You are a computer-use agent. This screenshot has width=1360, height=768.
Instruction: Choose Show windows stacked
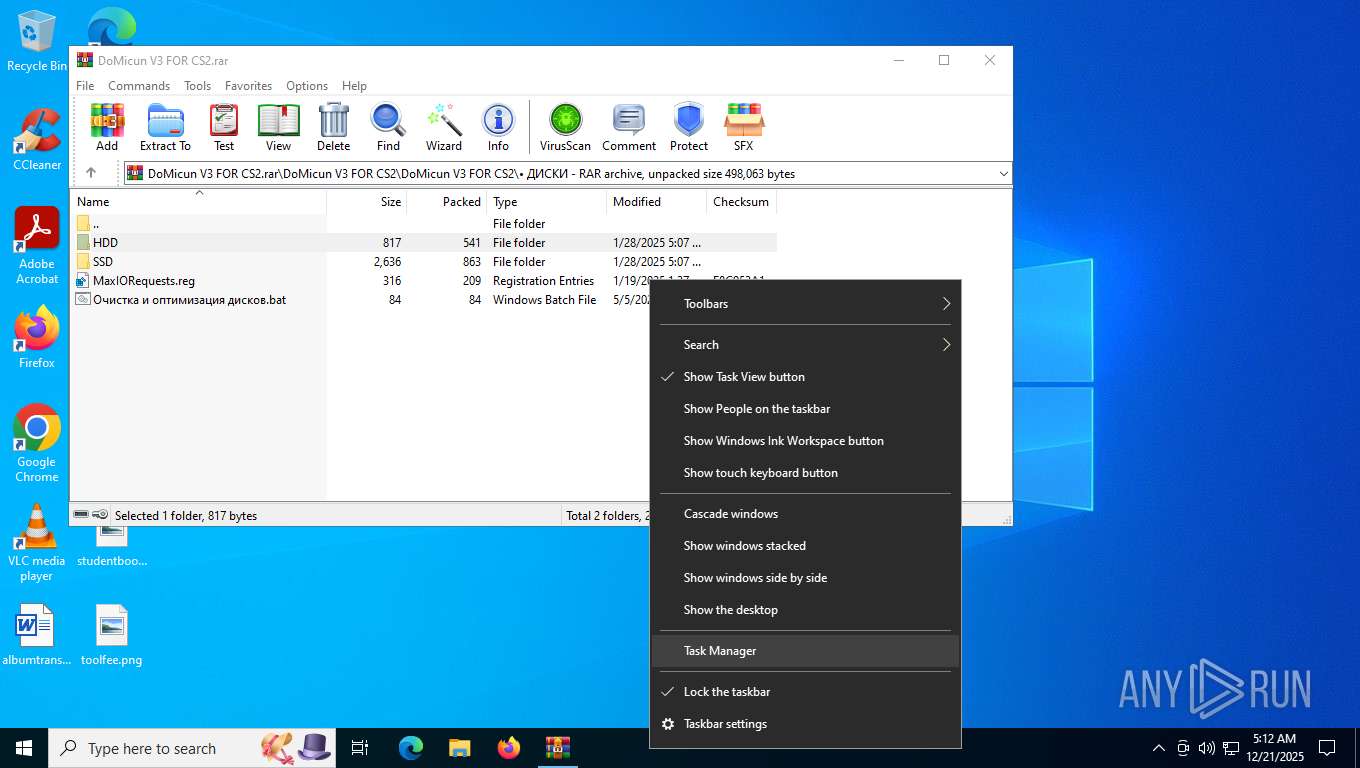805,546
